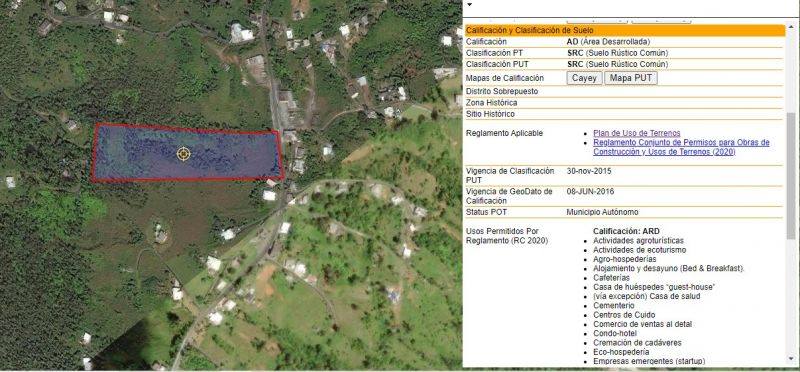The width and height of the screenshot is (800, 372).
Task: Select 'Cementerio' list item
Action: tap(614, 306)
